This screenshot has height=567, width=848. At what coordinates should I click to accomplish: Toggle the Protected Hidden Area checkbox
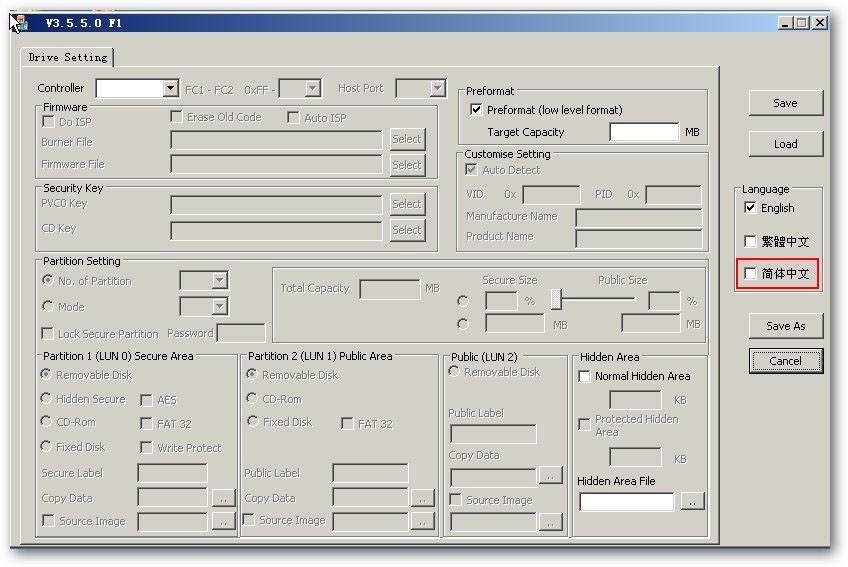tap(584, 424)
